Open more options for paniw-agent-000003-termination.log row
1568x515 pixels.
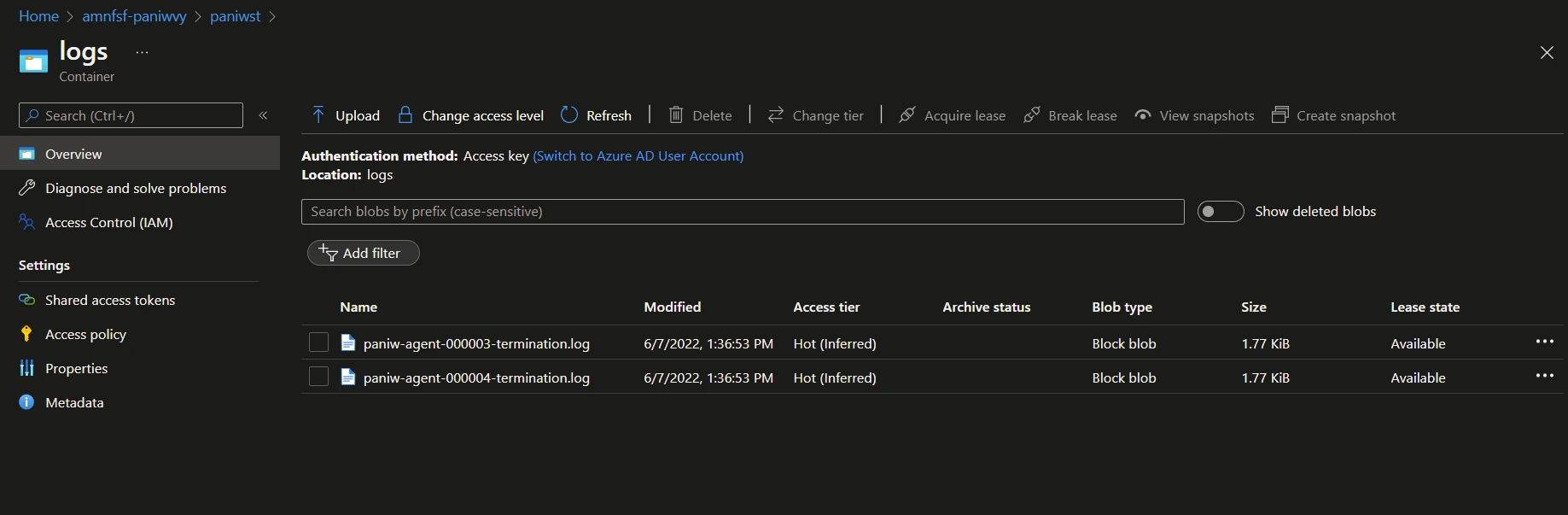click(x=1545, y=342)
